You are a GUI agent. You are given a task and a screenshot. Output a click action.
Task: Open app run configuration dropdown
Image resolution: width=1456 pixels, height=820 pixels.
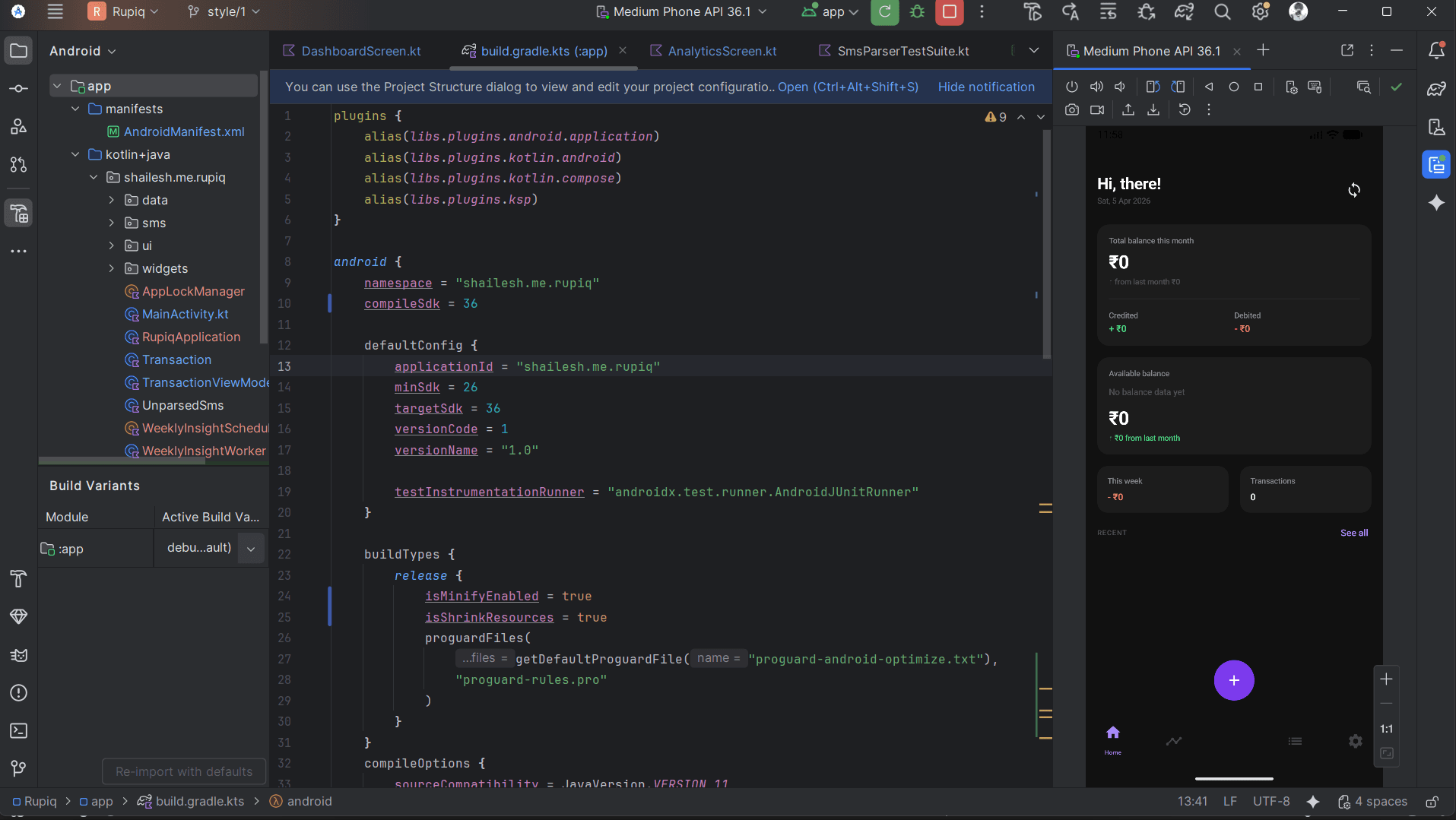[x=830, y=11]
